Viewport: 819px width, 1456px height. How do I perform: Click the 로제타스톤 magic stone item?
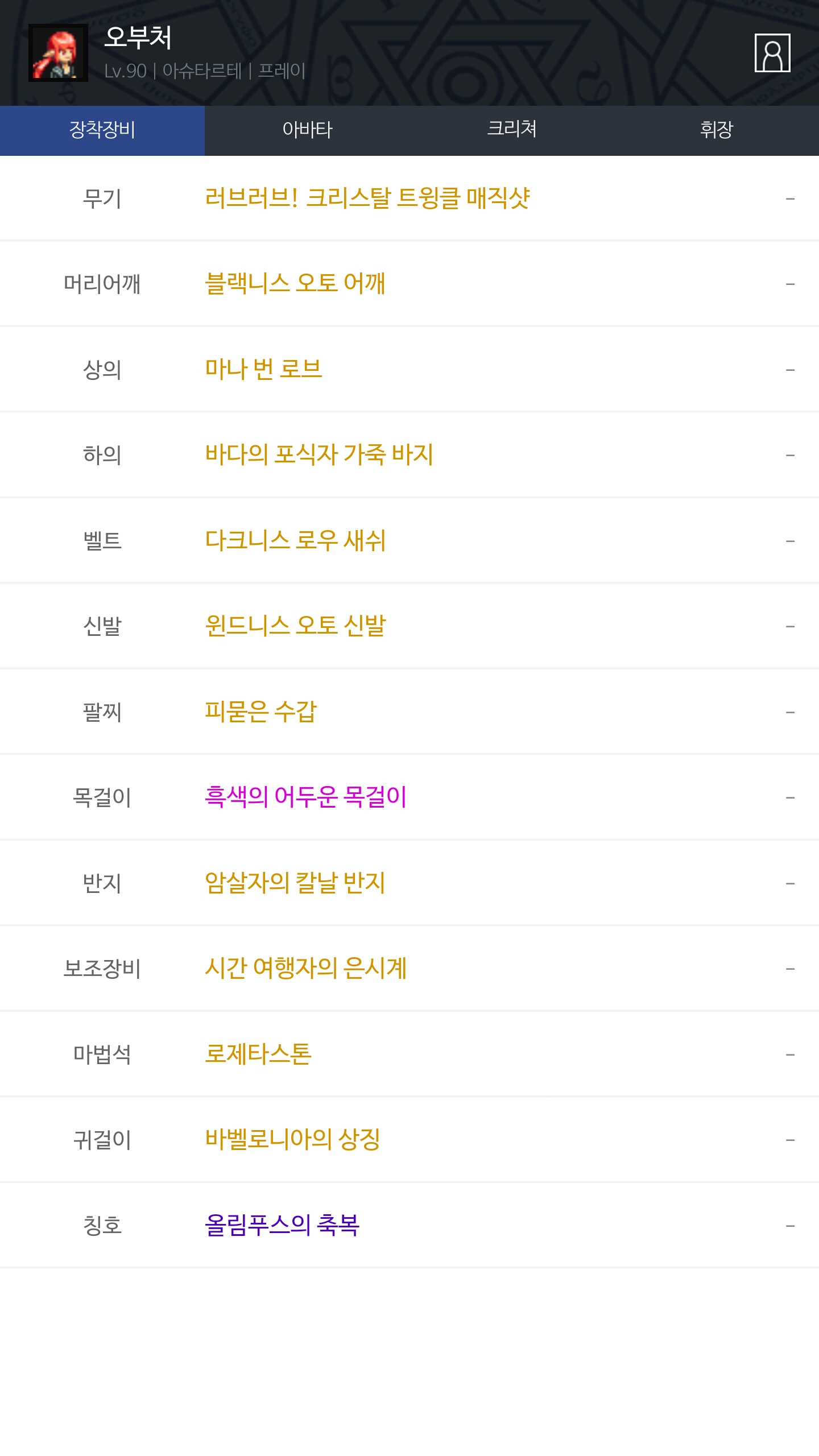[x=258, y=1054]
